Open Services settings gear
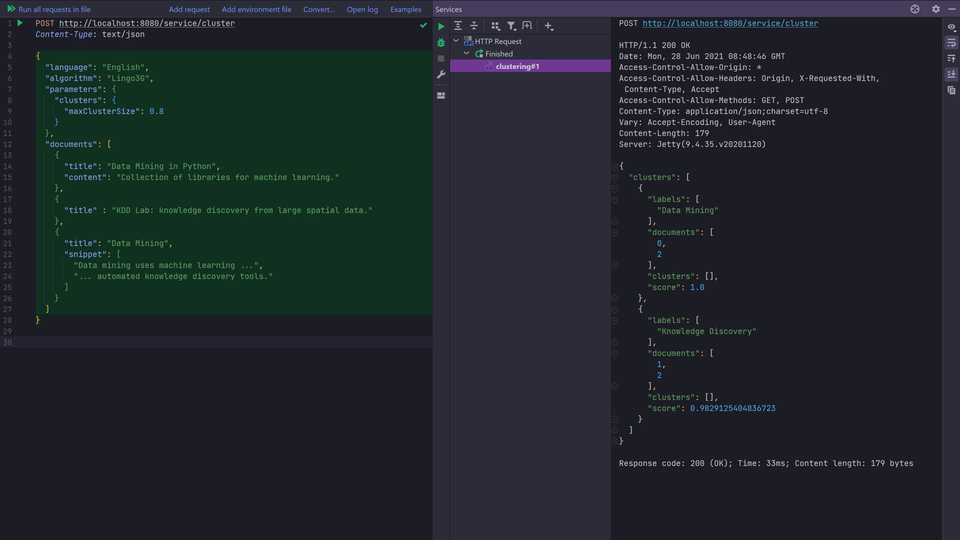 pos(936,9)
